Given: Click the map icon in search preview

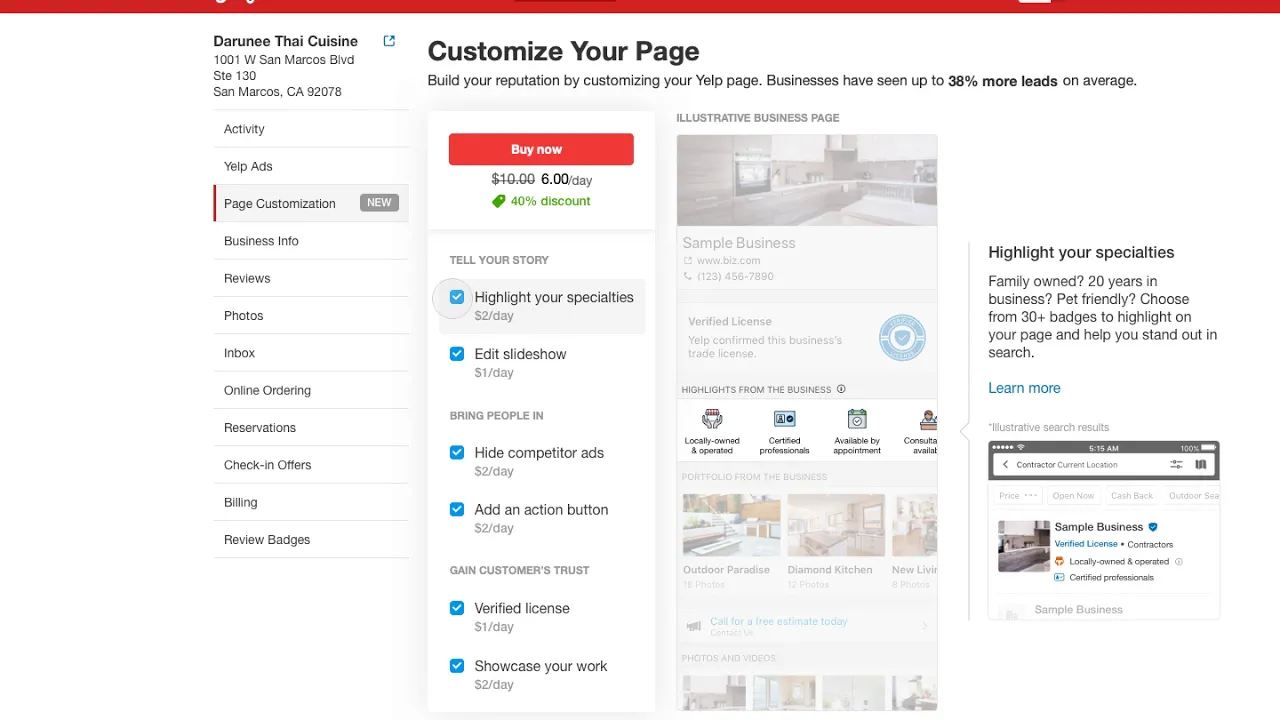Looking at the screenshot, I should pyautogui.click(x=1201, y=465).
